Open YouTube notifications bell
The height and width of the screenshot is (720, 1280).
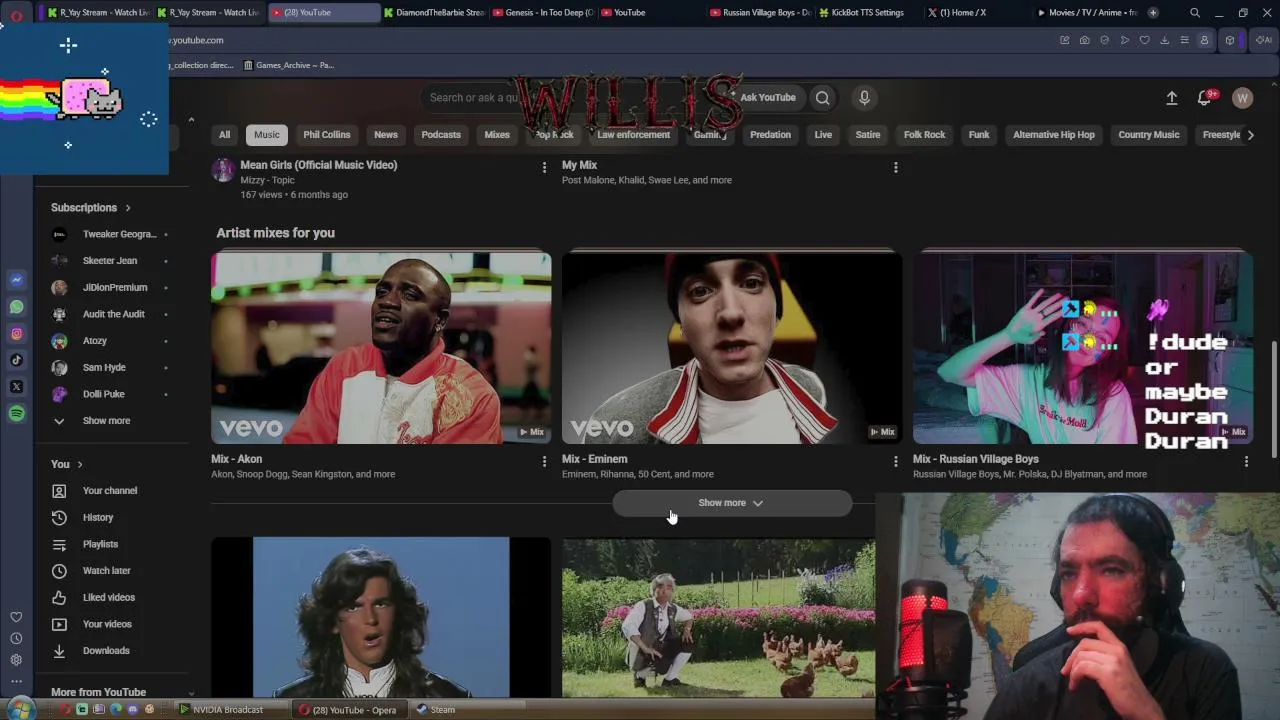[1205, 98]
